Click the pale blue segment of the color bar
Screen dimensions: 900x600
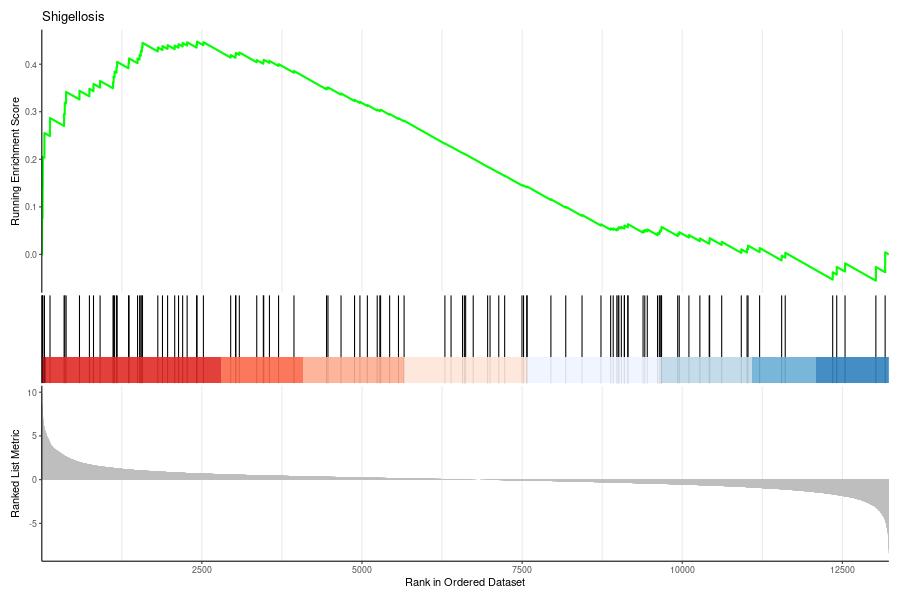click(x=707, y=370)
